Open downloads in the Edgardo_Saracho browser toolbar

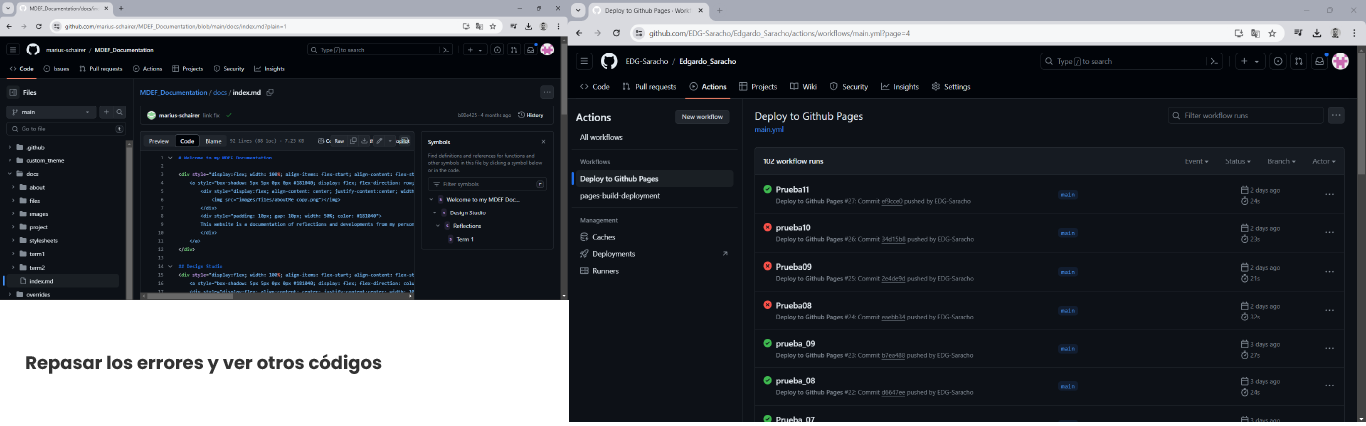(1316, 33)
